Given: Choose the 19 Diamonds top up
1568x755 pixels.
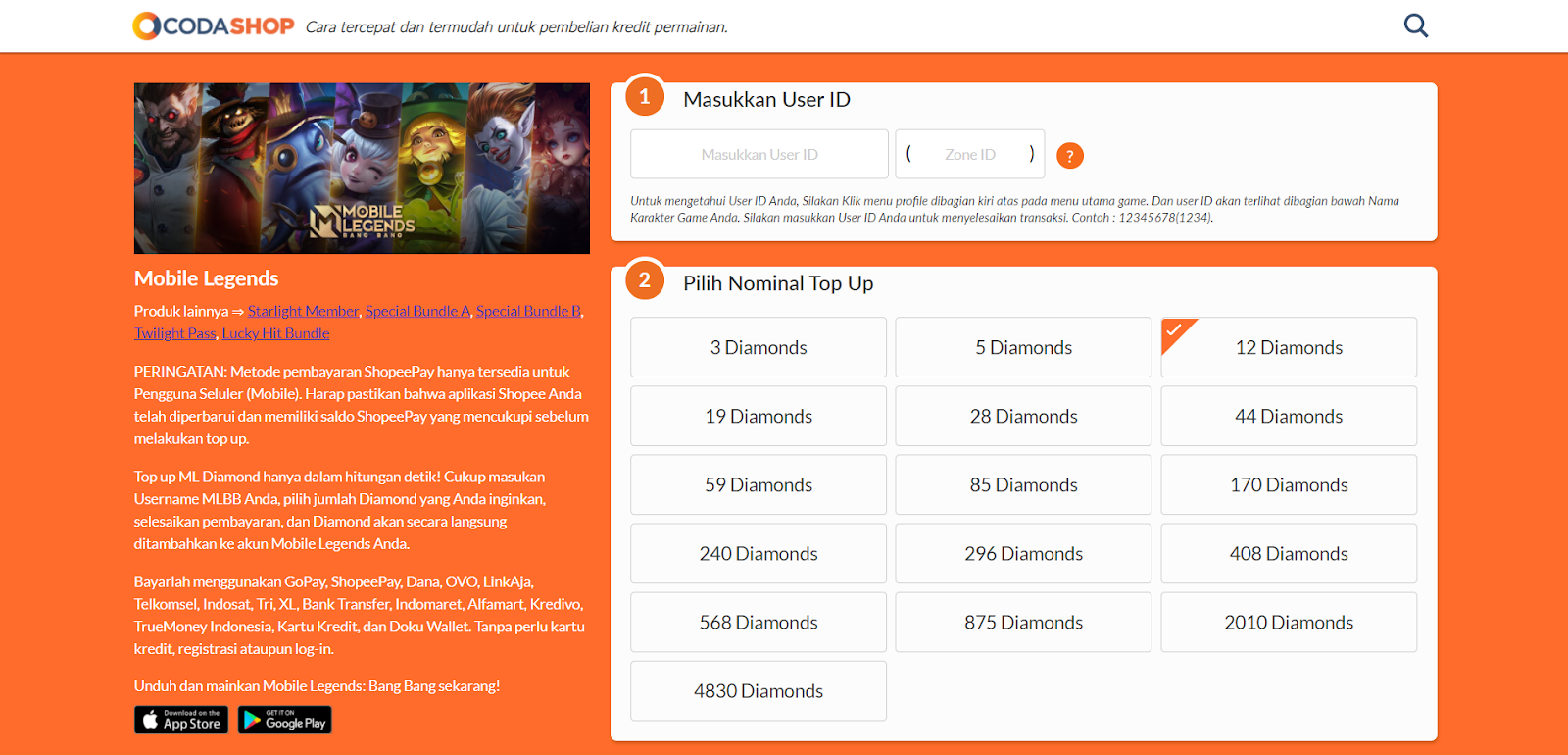Looking at the screenshot, I should click(x=759, y=416).
